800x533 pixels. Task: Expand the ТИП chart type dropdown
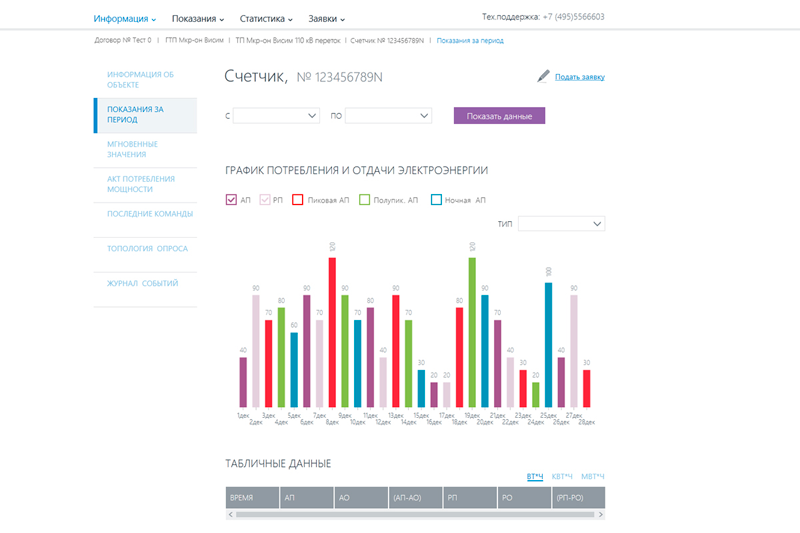pyautogui.click(x=561, y=224)
